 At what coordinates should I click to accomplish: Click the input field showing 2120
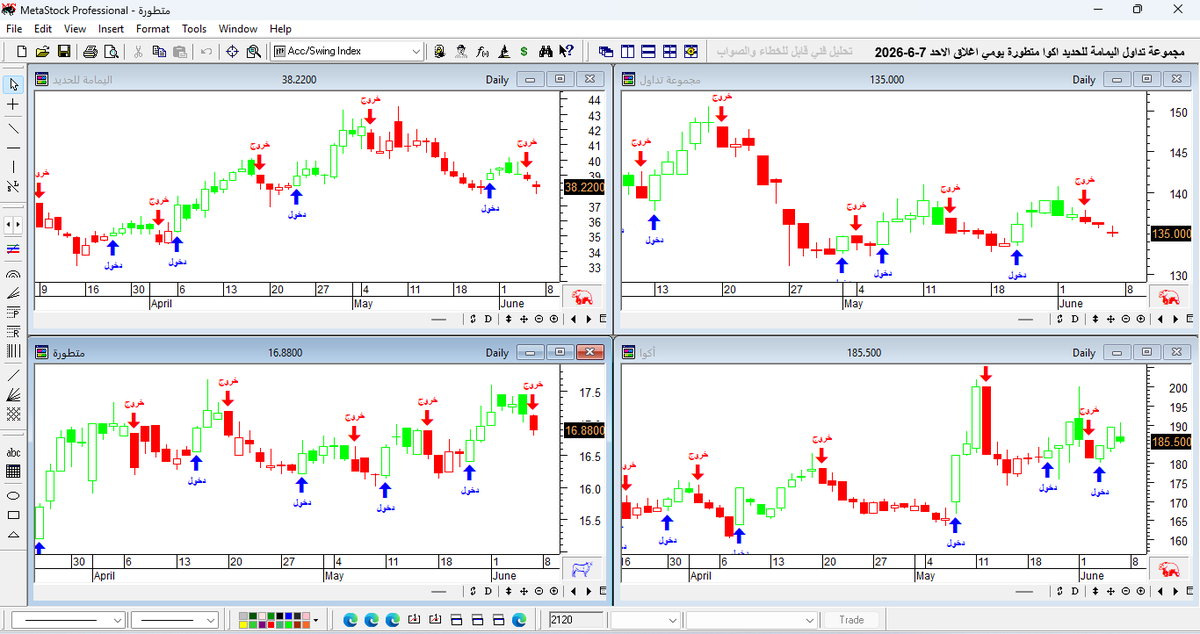click(x=576, y=620)
